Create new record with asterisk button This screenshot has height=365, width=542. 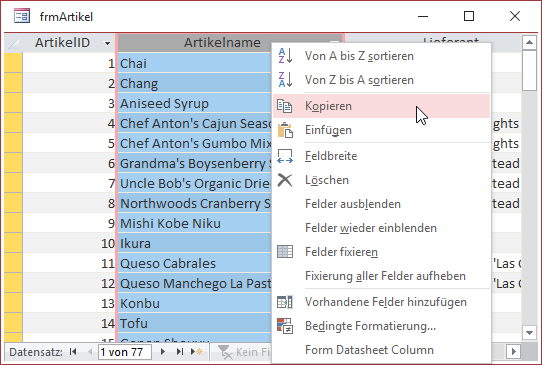point(197,352)
